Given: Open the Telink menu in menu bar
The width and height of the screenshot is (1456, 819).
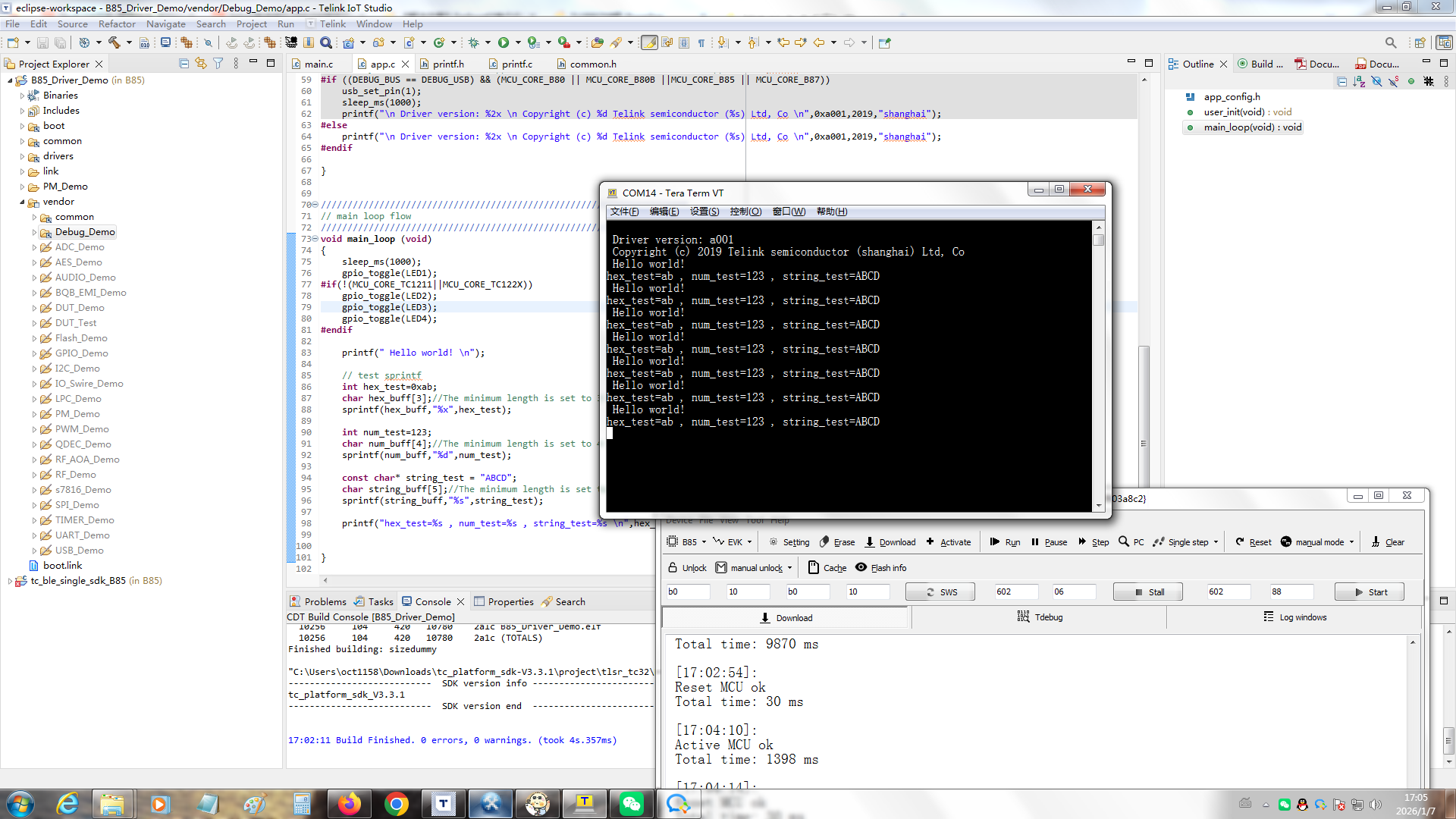Looking at the screenshot, I should 332,24.
